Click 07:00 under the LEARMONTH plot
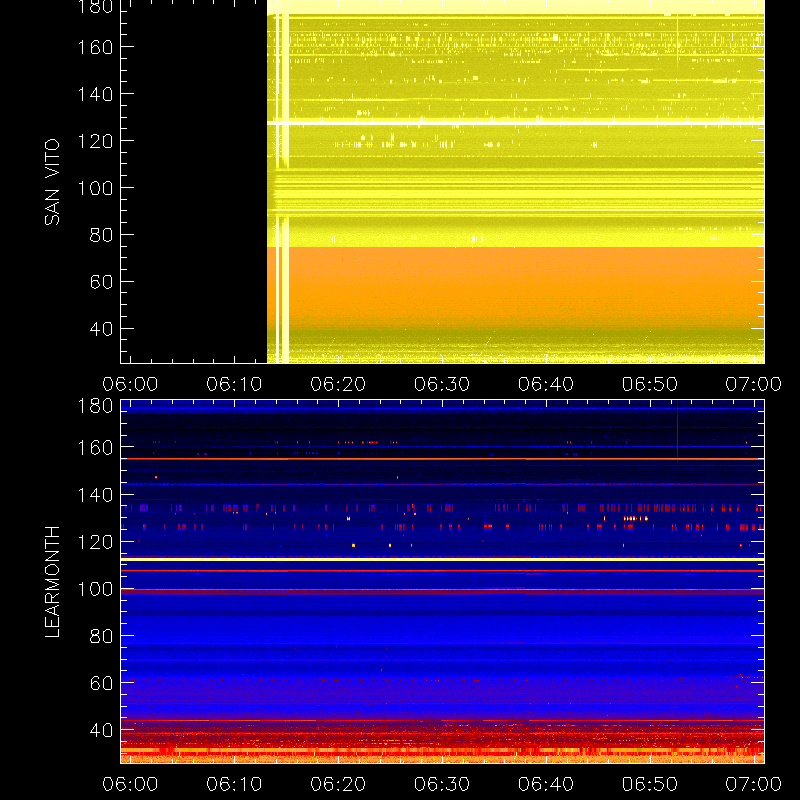 coord(754,784)
